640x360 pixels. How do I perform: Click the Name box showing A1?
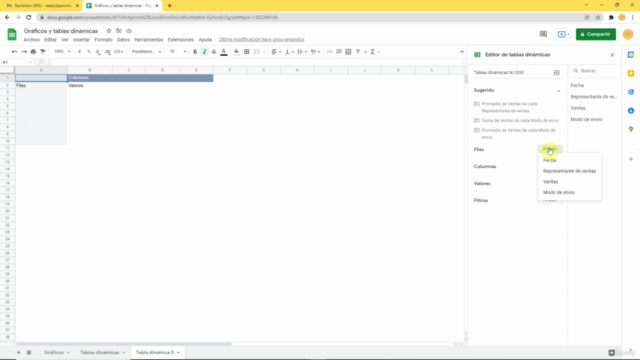(x=17, y=62)
